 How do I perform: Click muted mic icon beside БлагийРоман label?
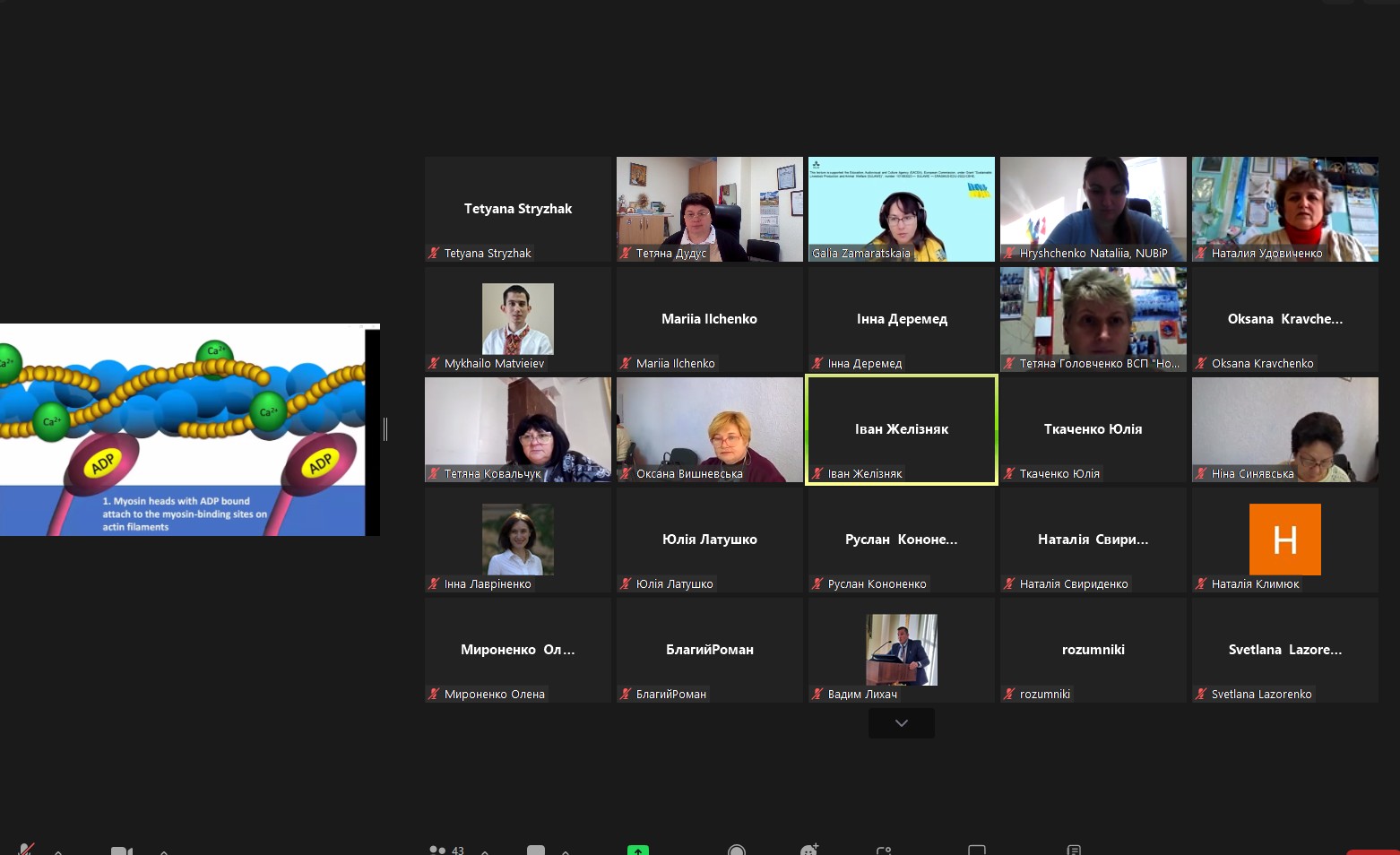coord(626,695)
